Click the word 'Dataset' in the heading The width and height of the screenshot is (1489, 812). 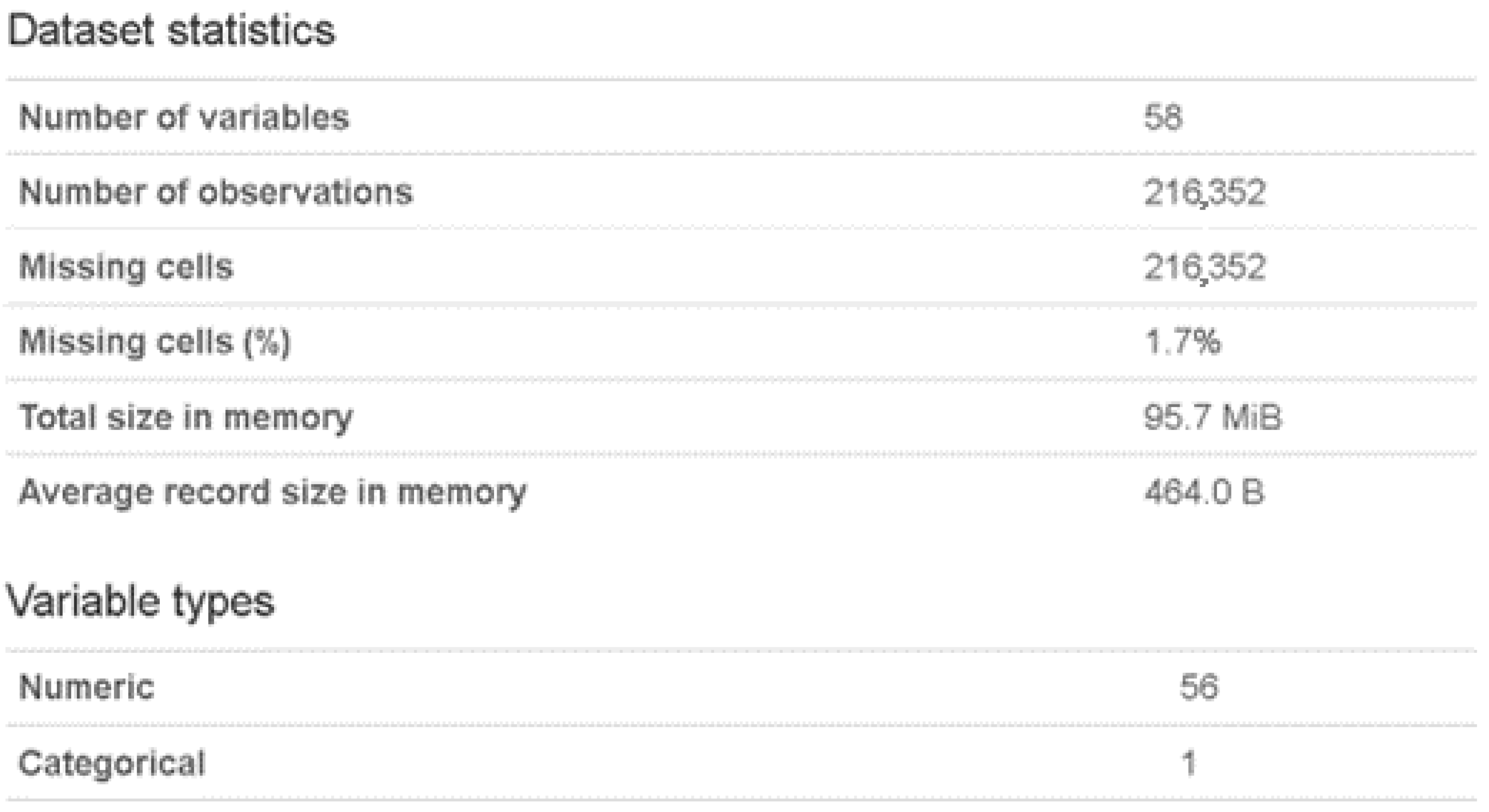click(81, 31)
